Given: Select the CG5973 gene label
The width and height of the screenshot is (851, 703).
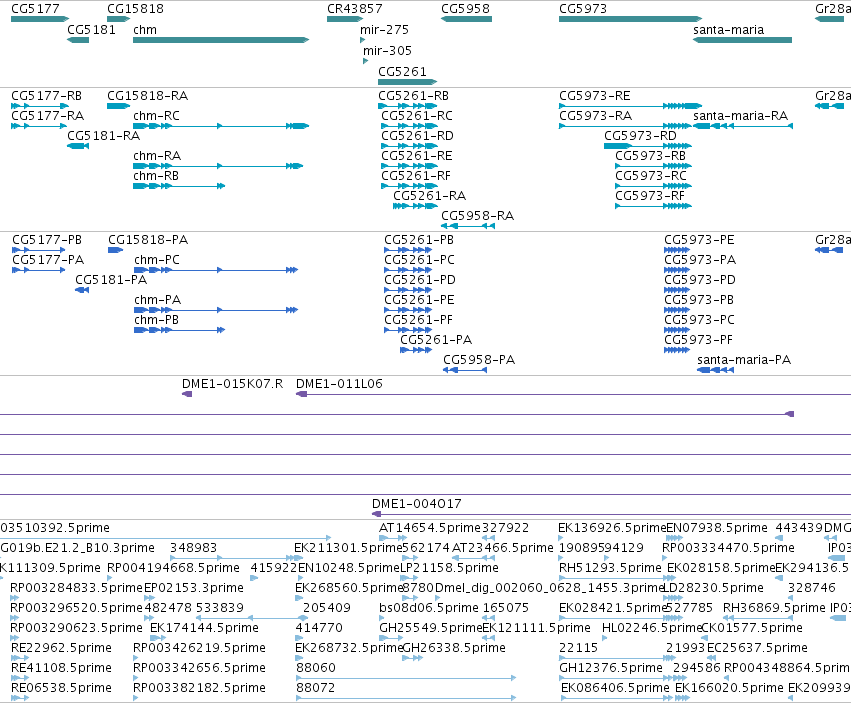Looking at the screenshot, I should pos(583,9).
